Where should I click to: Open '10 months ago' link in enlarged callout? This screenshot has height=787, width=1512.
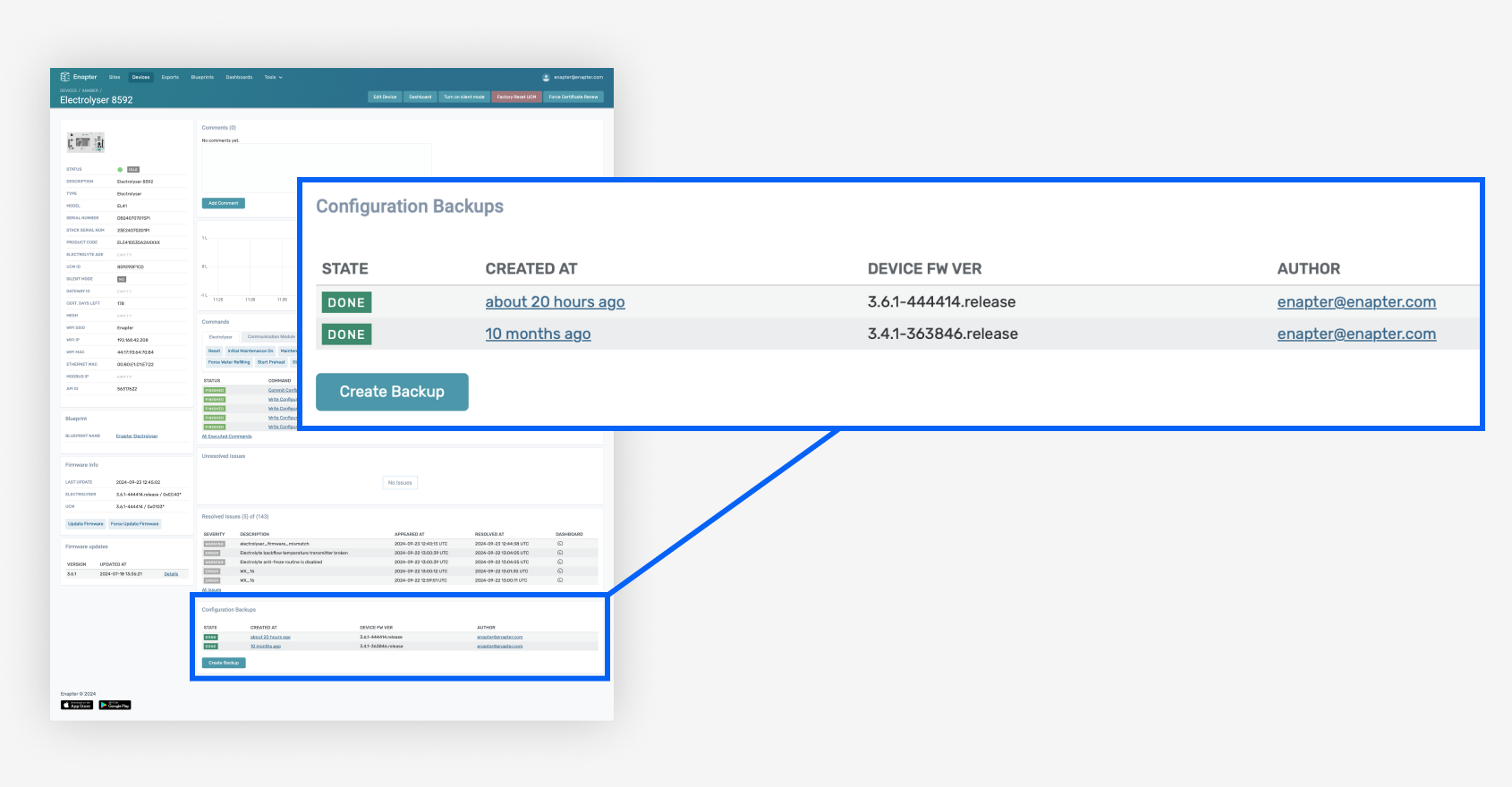(538, 334)
